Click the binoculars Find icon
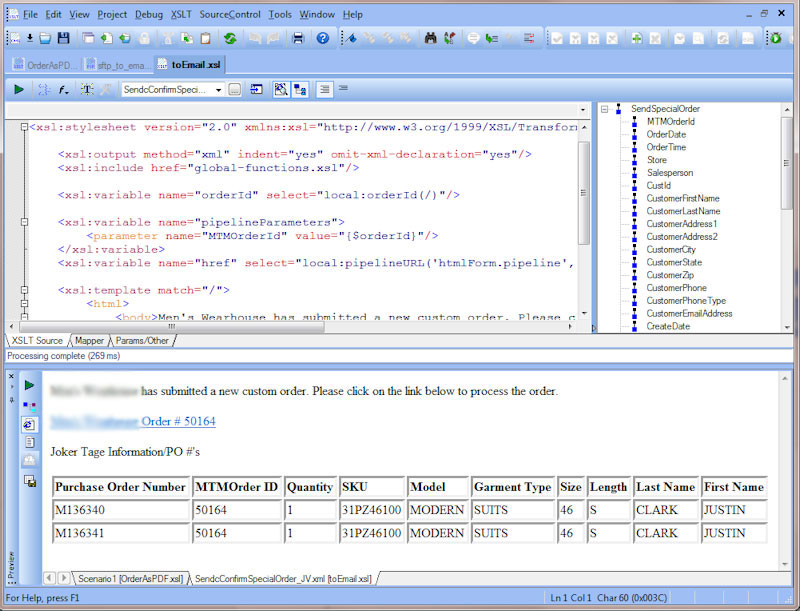The image size is (800, 611). 431,38
